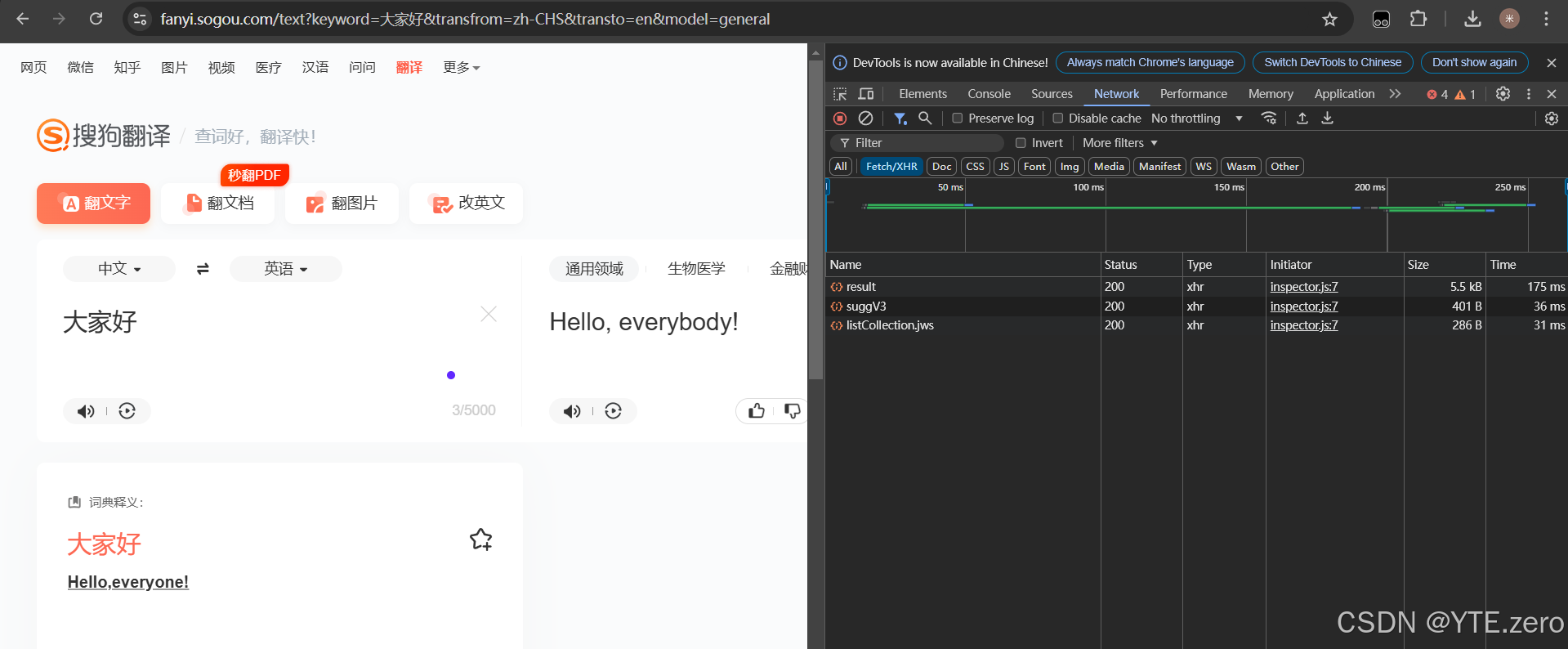Toggle the Doc type filter
This screenshot has height=649, width=1568.
pos(942,167)
